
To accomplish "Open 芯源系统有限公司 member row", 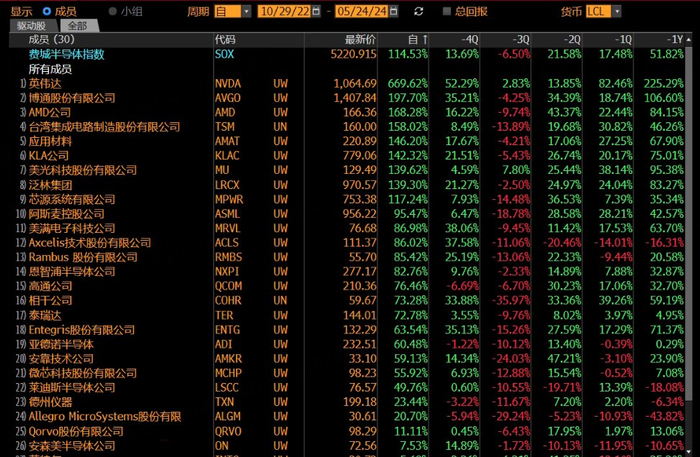I will [x=72, y=199].
